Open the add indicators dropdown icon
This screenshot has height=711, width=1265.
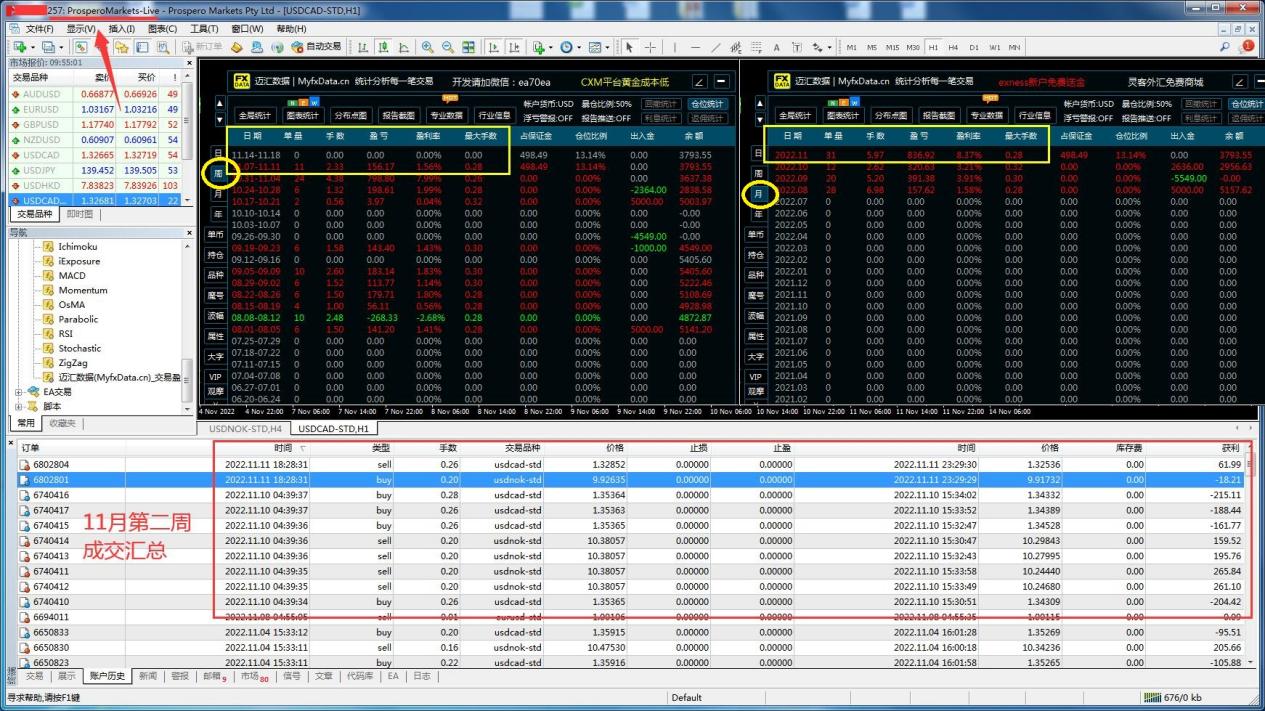coord(541,47)
